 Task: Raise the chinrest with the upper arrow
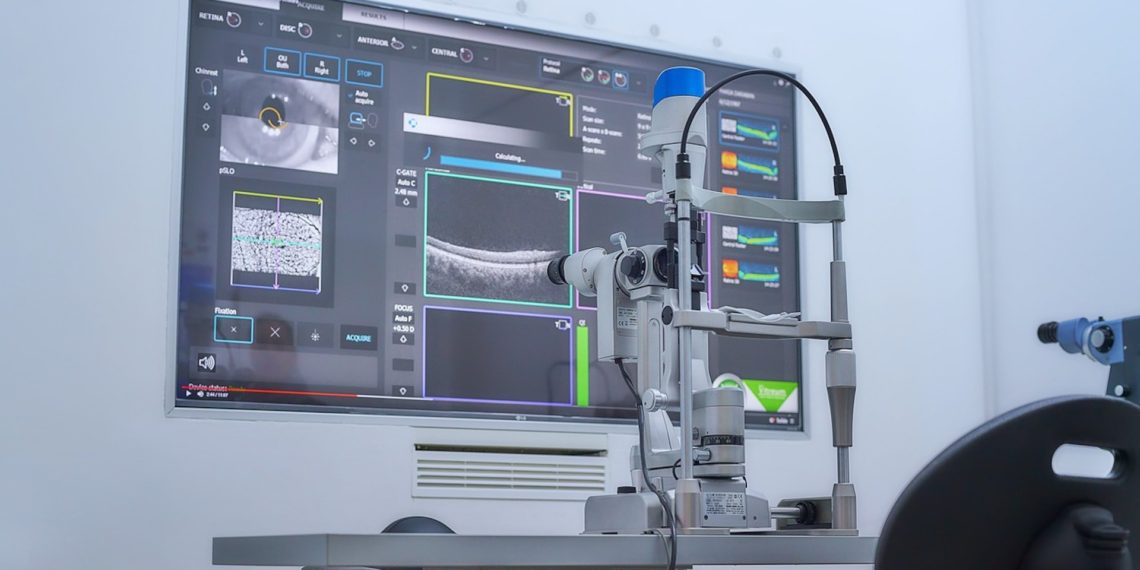pyautogui.click(x=206, y=106)
